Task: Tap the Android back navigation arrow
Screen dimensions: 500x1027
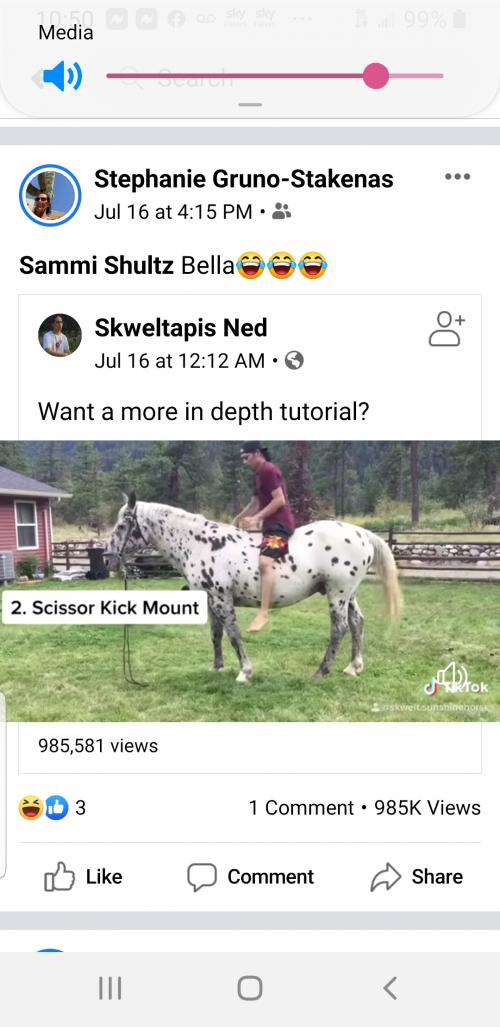Action: pos(390,988)
